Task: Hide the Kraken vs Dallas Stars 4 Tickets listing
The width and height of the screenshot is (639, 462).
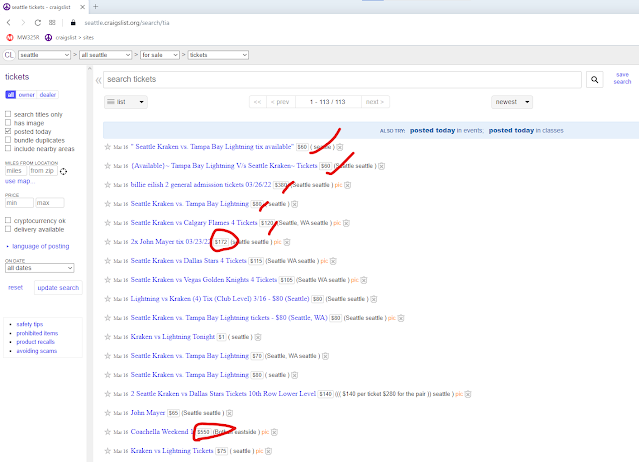Action: 333,261
